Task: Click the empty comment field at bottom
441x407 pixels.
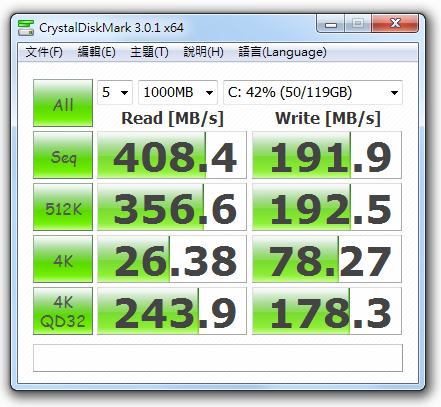Action: [218, 358]
